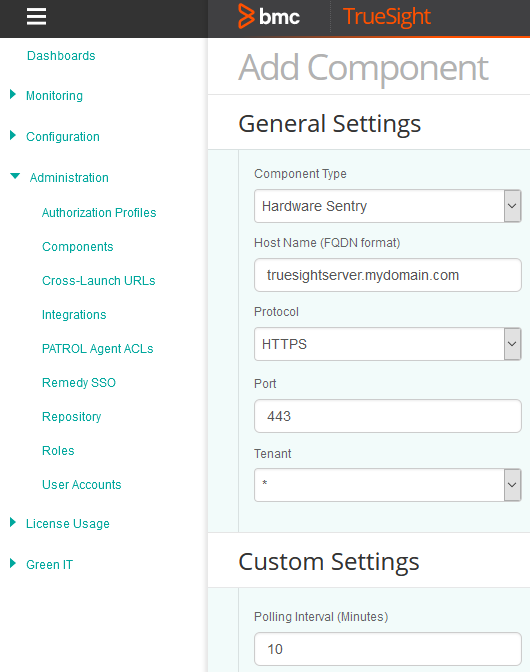Viewport: 531px width, 672px height.
Task: Open the Configuration menu item
Action: (63, 137)
